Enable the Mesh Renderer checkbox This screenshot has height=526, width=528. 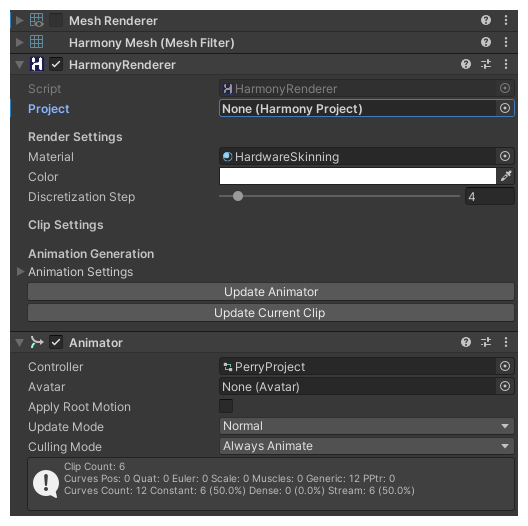click(x=56, y=20)
